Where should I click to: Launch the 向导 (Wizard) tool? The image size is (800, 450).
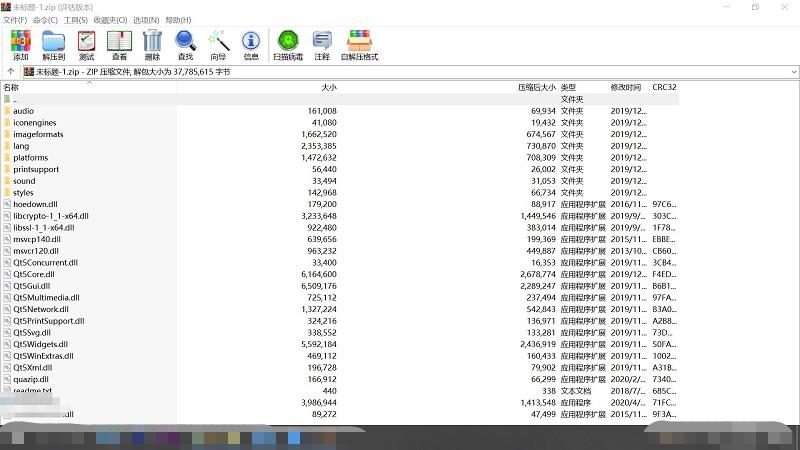pos(218,44)
